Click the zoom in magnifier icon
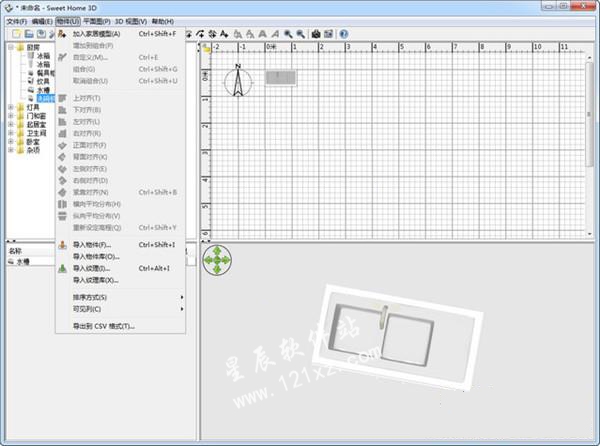The image size is (600, 446). pyautogui.click(x=288, y=34)
